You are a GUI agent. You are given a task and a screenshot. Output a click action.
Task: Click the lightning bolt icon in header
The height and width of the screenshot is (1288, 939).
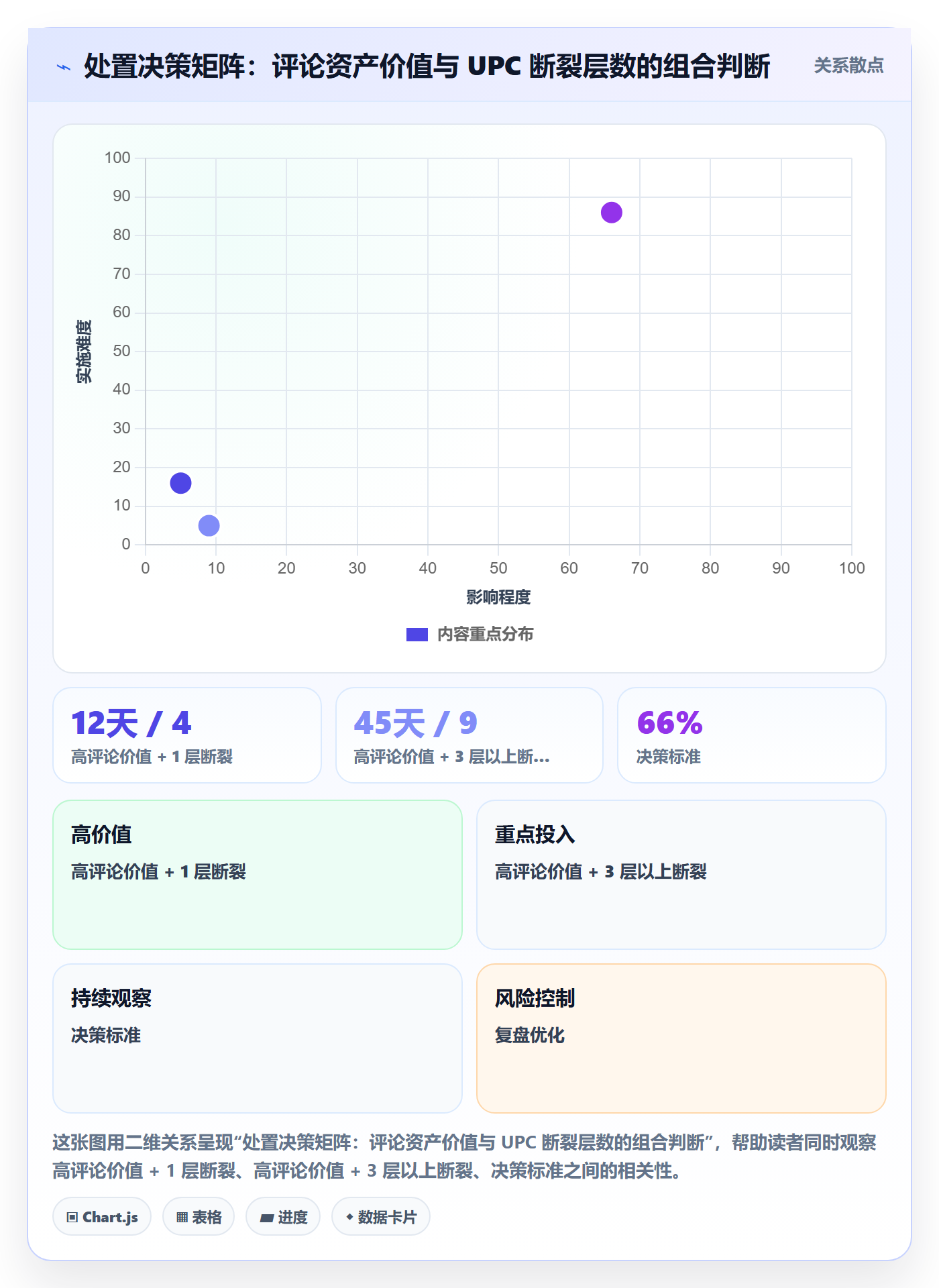[64, 67]
